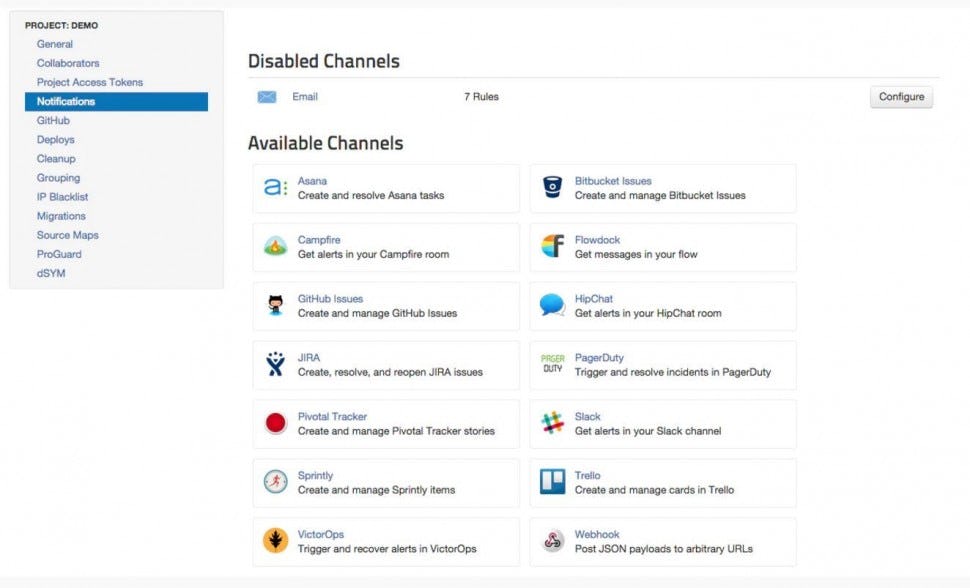Open the Campfire channel link
The image size is (970, 588).
pyautogui.click(x=319, y=240)
